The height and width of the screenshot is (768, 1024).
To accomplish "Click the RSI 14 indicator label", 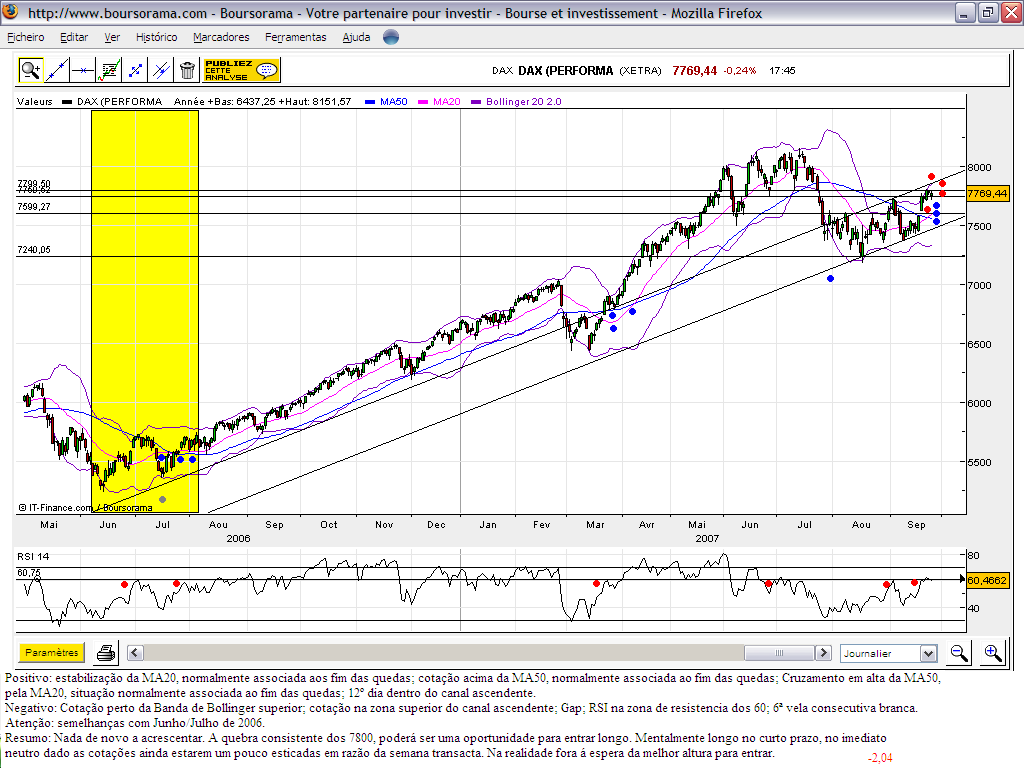I will 33,556.
